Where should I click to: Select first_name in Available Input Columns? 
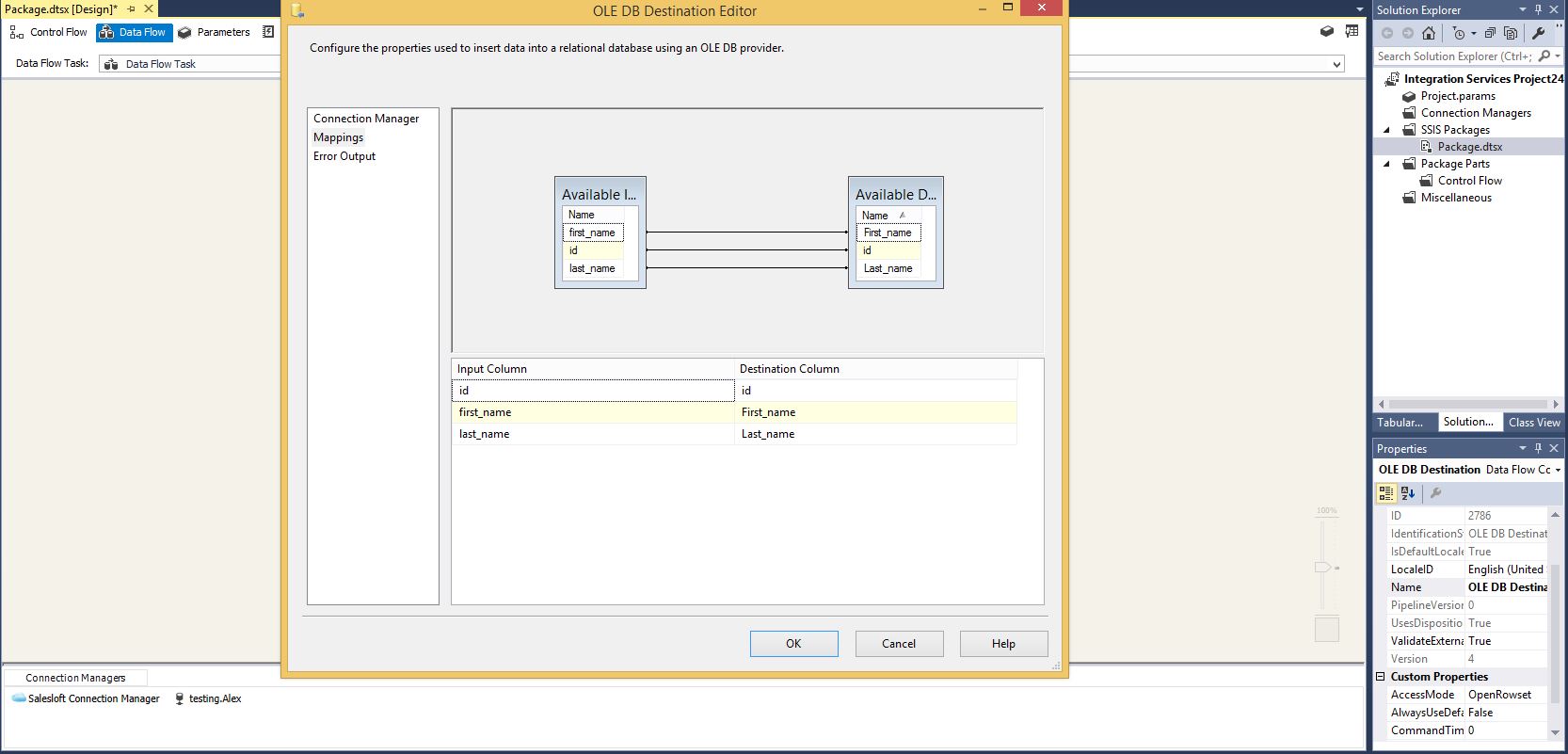pyautogui.click(x=593, y=233)
